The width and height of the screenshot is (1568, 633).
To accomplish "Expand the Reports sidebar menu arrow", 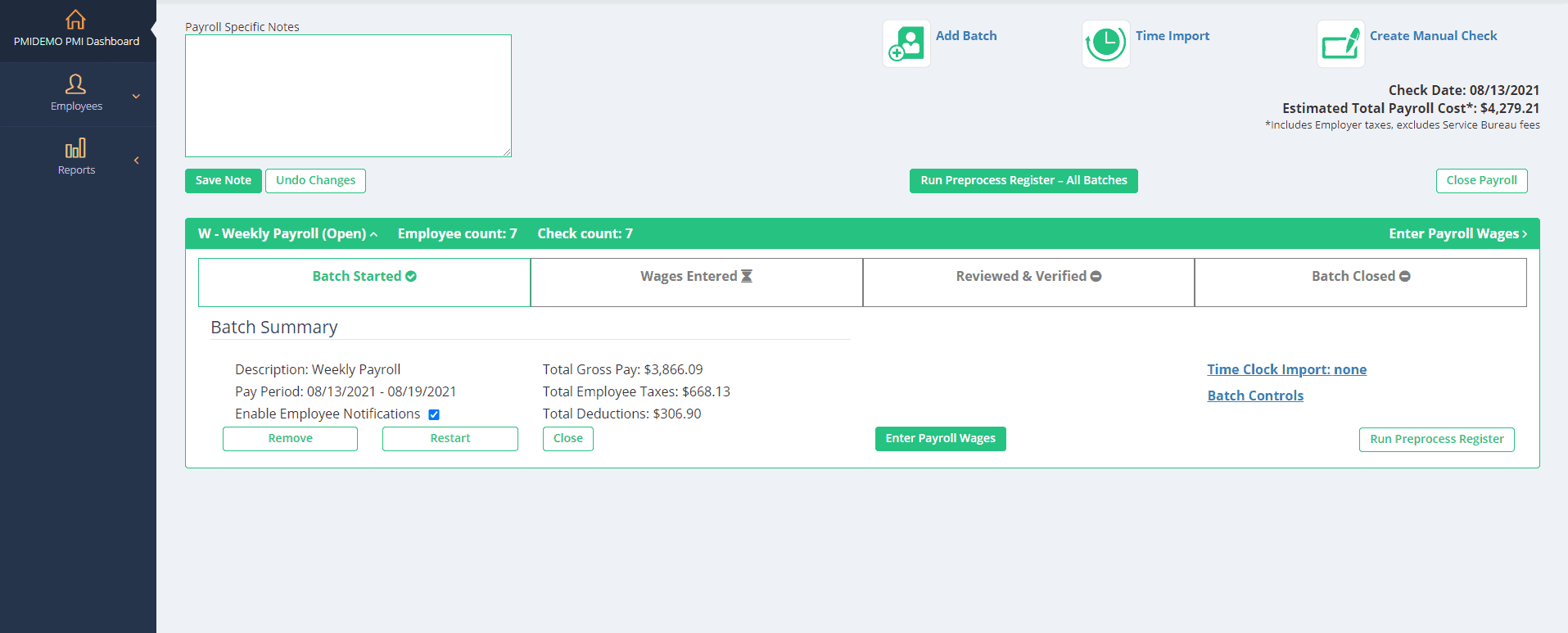I will 136,161.
